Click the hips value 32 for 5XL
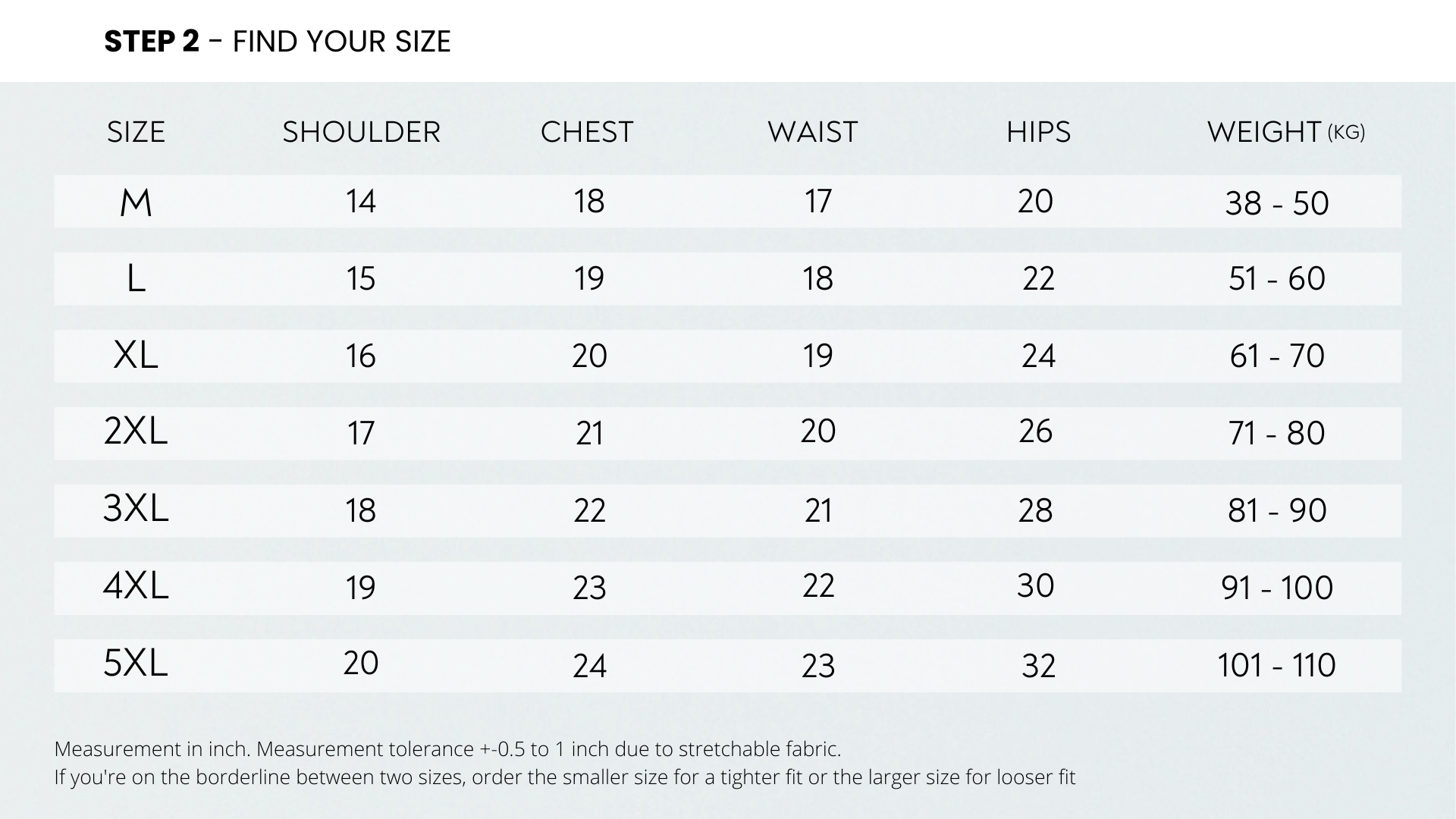The image size is (1456, 819). click(1038, 666)
